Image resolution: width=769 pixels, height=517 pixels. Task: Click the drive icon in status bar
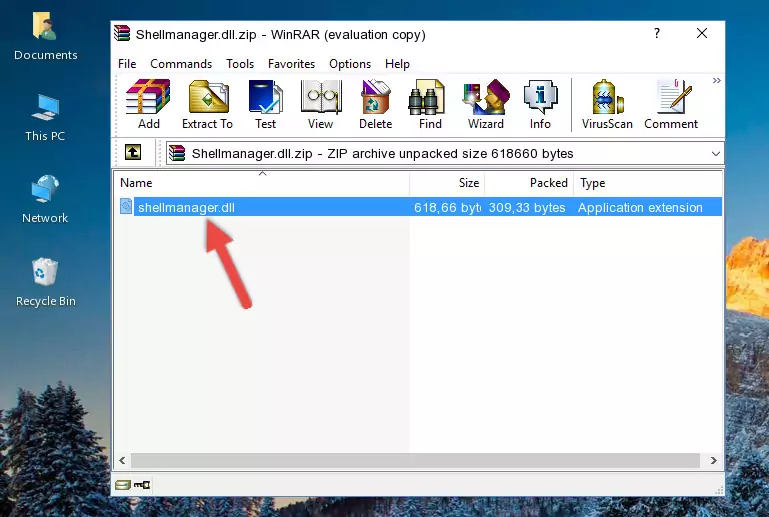click(123, 485)
